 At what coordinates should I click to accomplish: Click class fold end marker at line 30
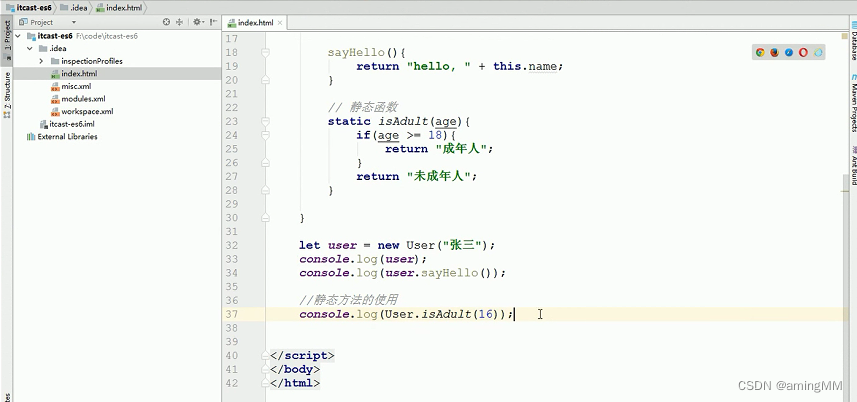(x=265, y=217)
